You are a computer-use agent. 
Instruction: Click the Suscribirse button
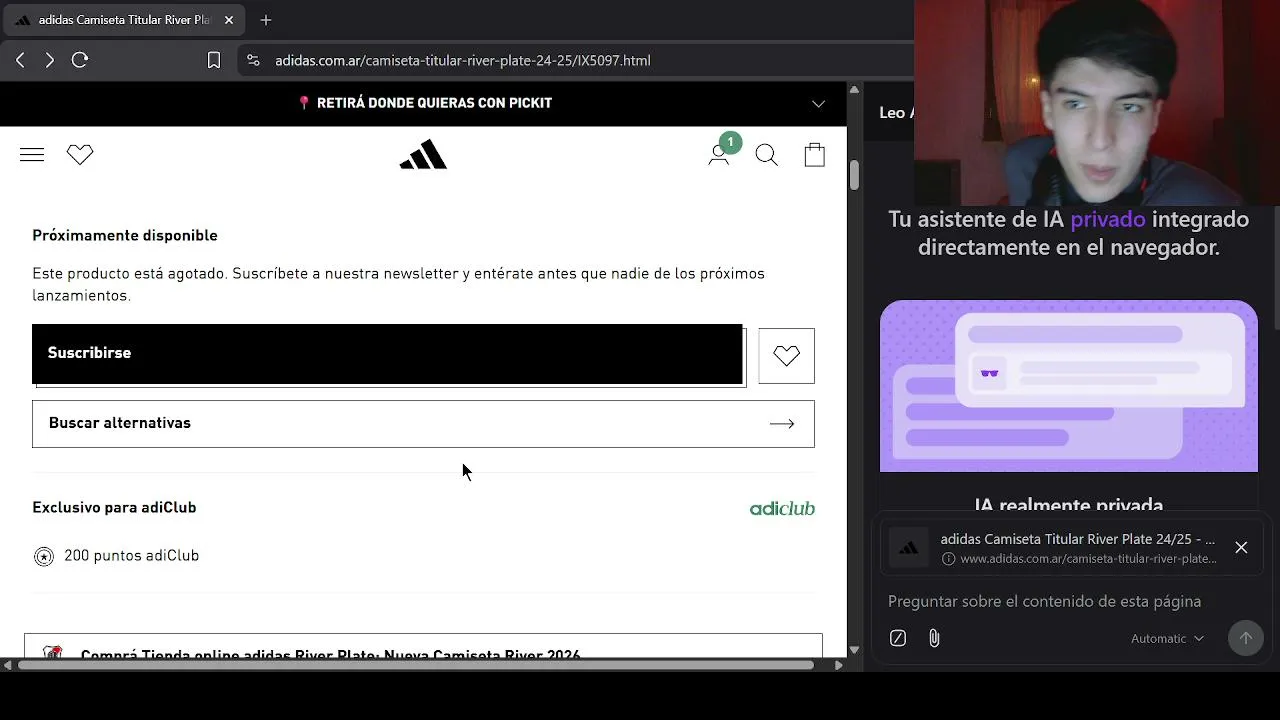pyautogui.click(x=387, y=353)
